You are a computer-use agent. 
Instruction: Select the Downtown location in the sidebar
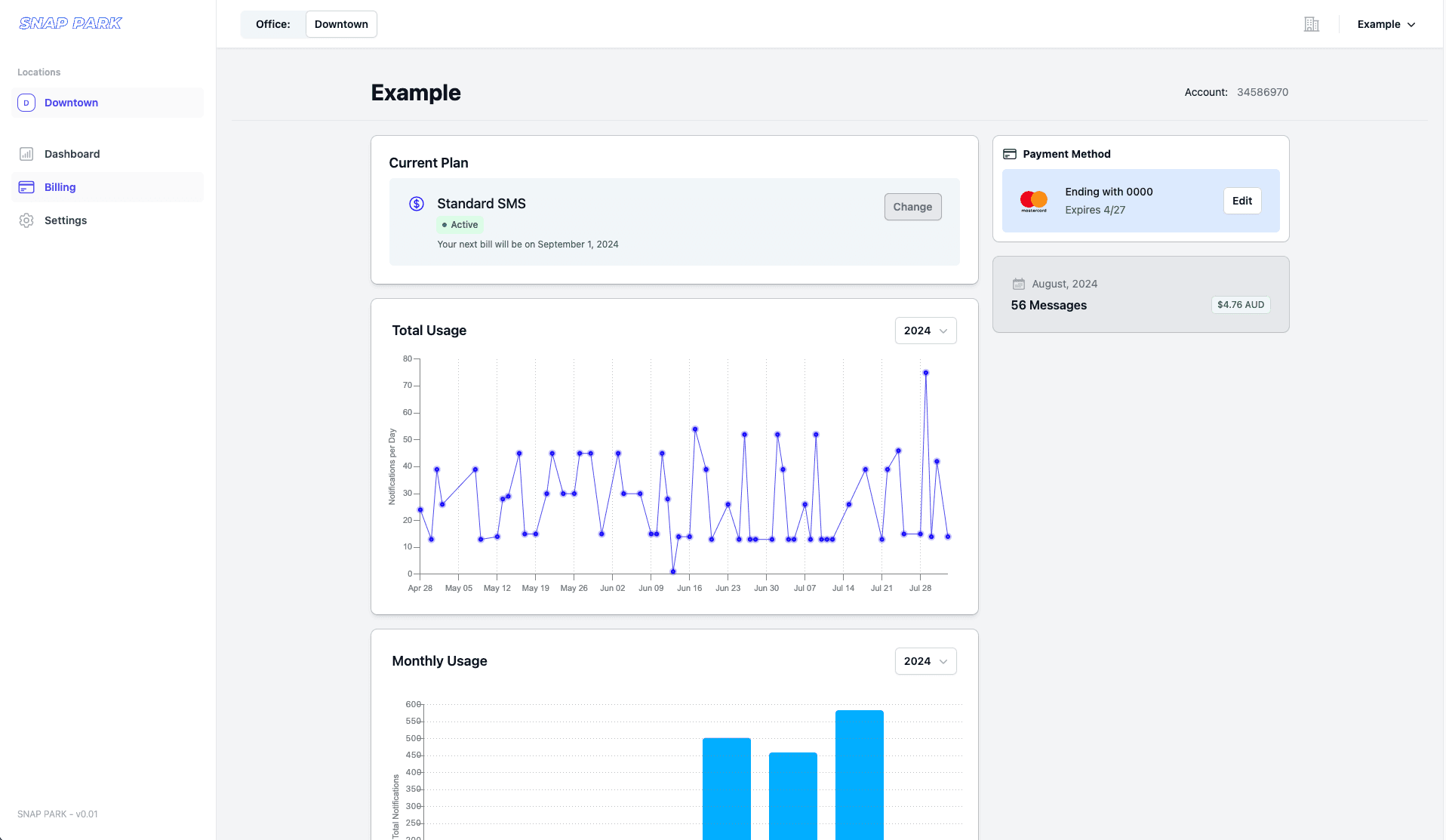pyautogui.click(x=107, y=103)
